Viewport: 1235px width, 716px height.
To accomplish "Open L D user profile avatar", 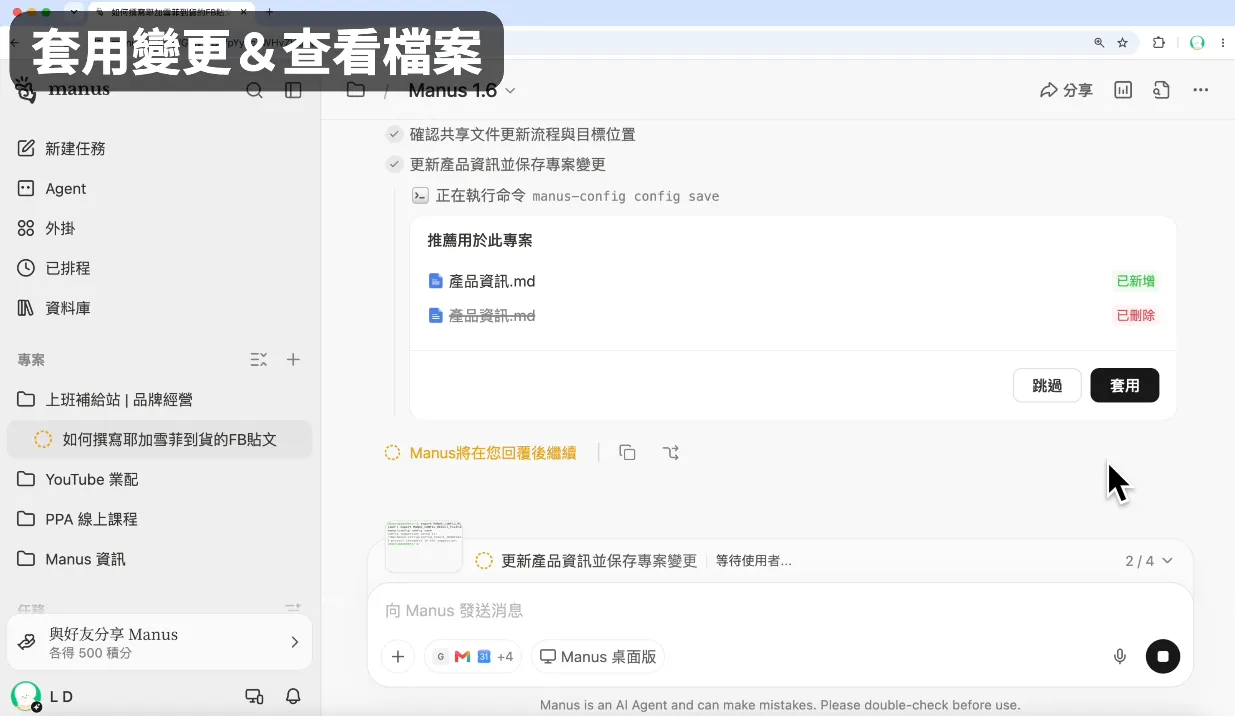I will (25, 696).
